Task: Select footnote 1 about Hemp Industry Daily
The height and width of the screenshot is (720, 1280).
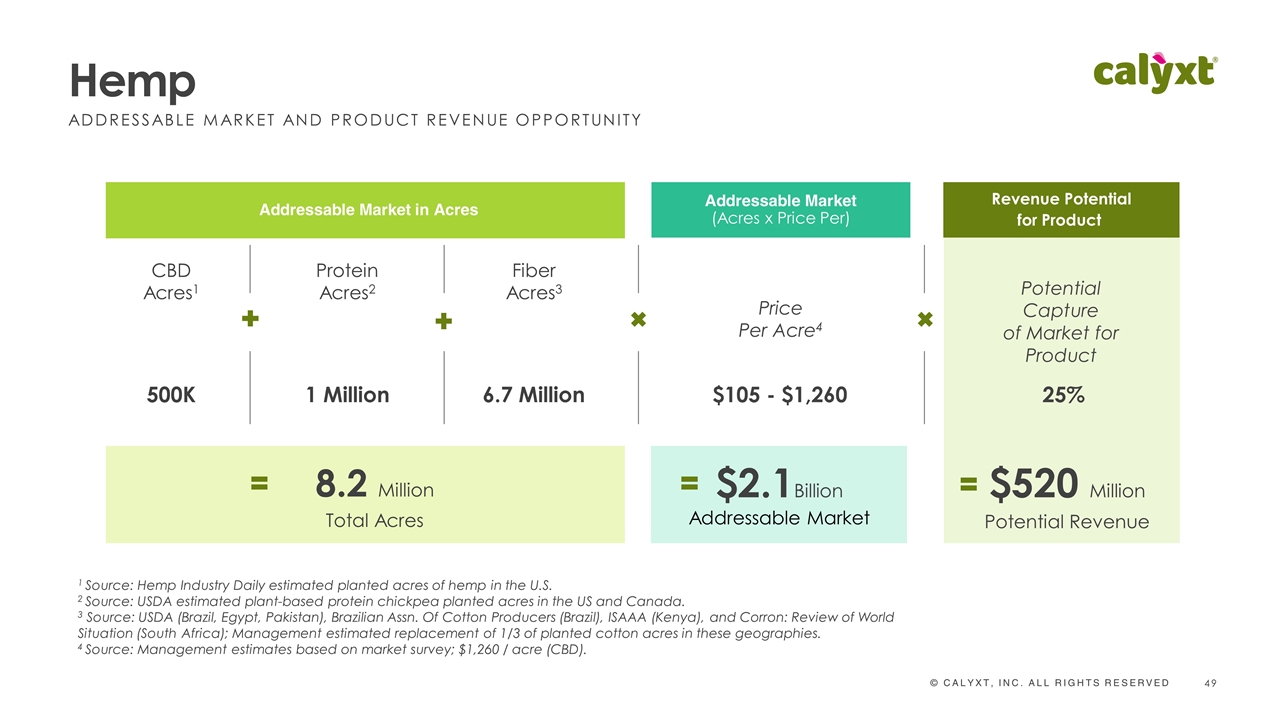Action: click(314, 584)
